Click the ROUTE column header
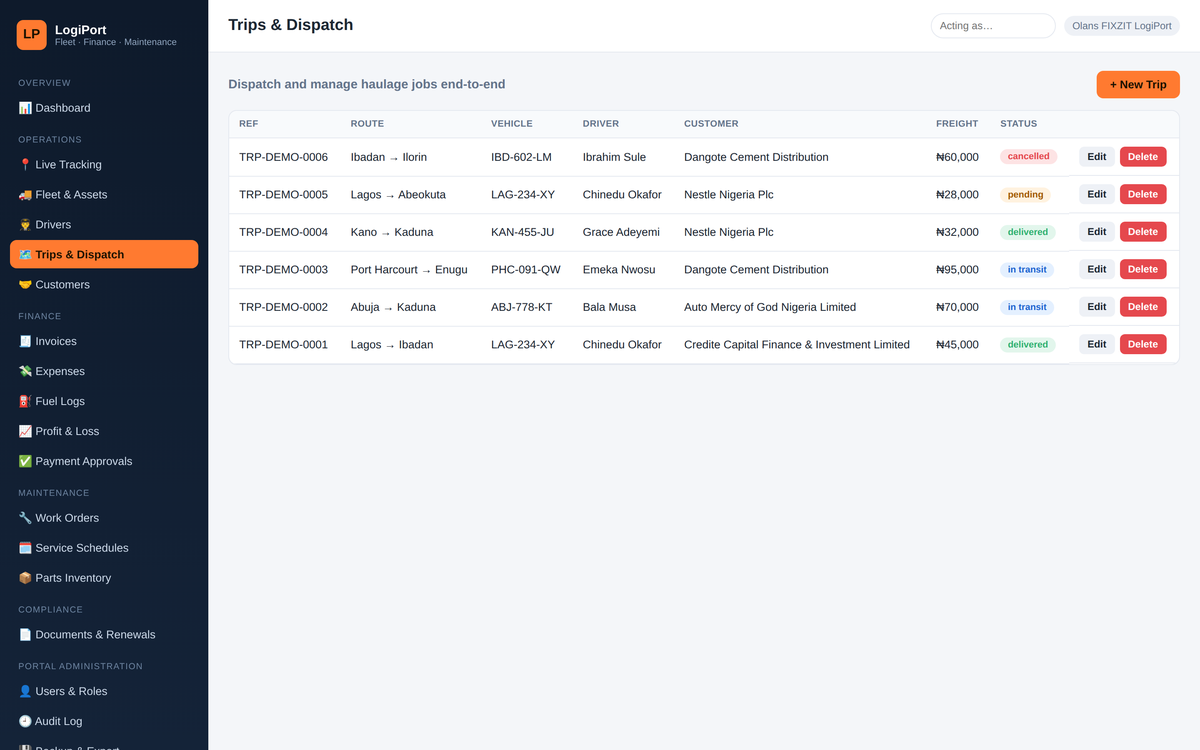Image resolution: width=1200 pixels, height=750 pixels. (367, 124)
